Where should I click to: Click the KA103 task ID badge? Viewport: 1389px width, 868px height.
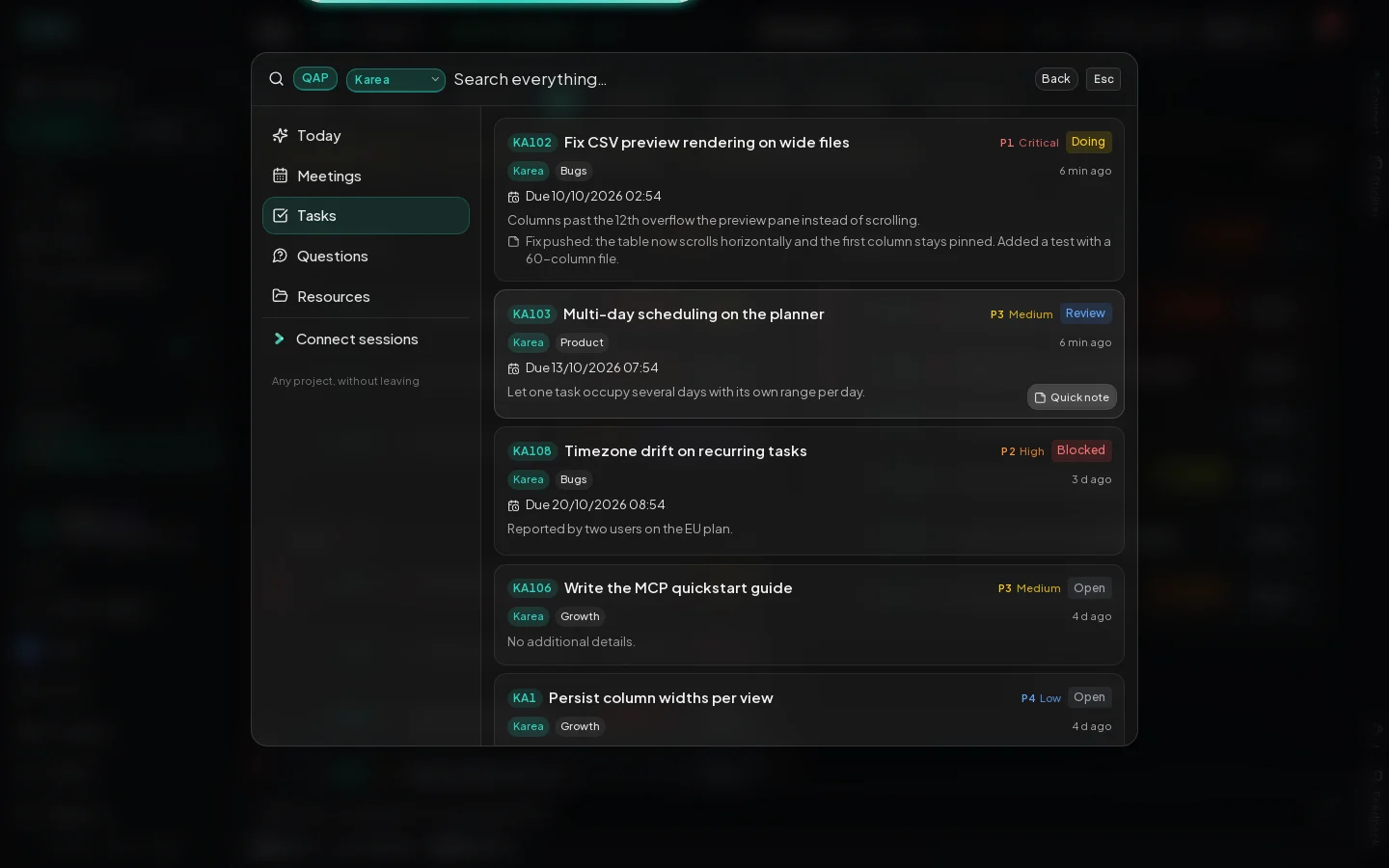coord(531,314)
